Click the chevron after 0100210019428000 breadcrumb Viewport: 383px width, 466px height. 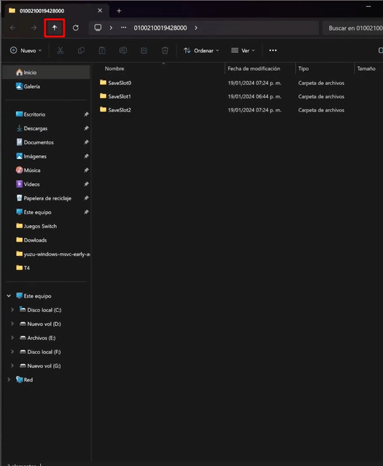coord(196,28)
